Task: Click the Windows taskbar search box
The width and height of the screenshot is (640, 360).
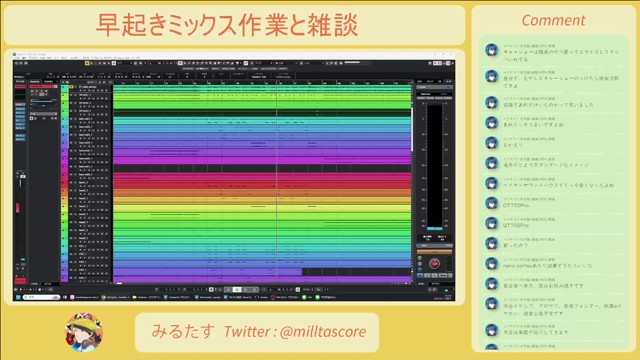Action: coord(41,297)
